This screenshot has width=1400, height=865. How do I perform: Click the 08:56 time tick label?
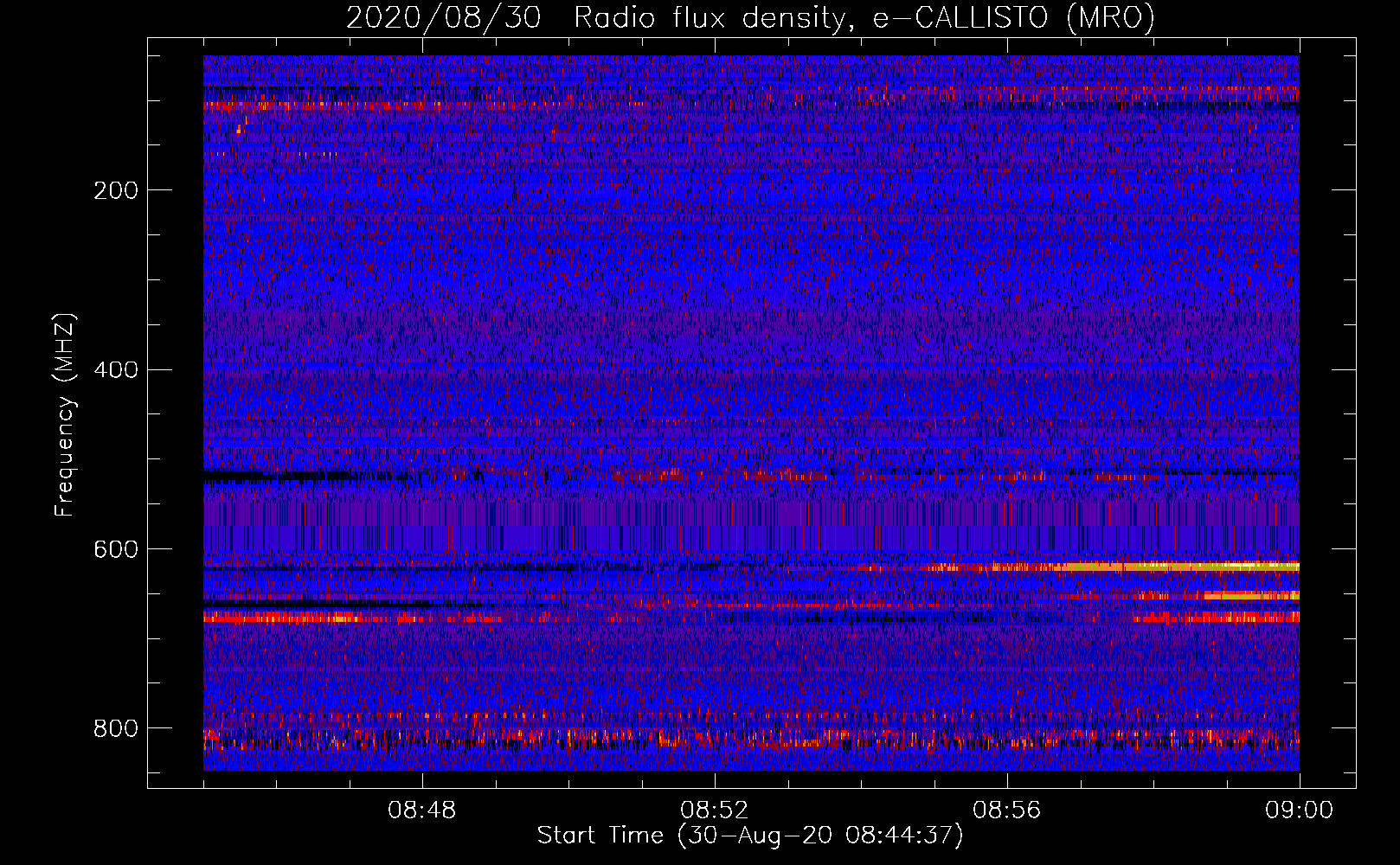pos(1007,811)
